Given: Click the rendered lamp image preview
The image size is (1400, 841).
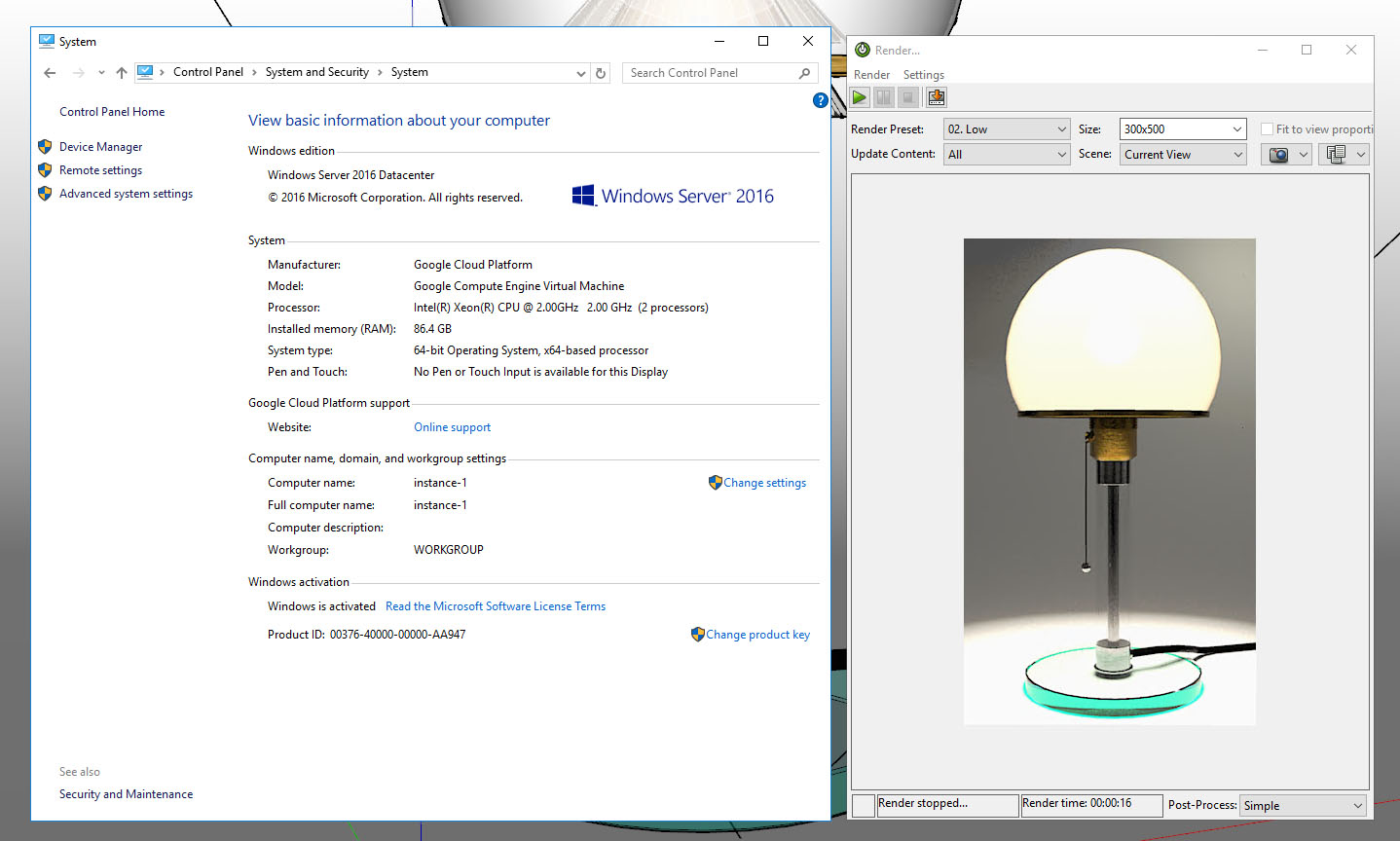Looking at the screenshot, I should pyautogui.click(x=1109, y=482).
